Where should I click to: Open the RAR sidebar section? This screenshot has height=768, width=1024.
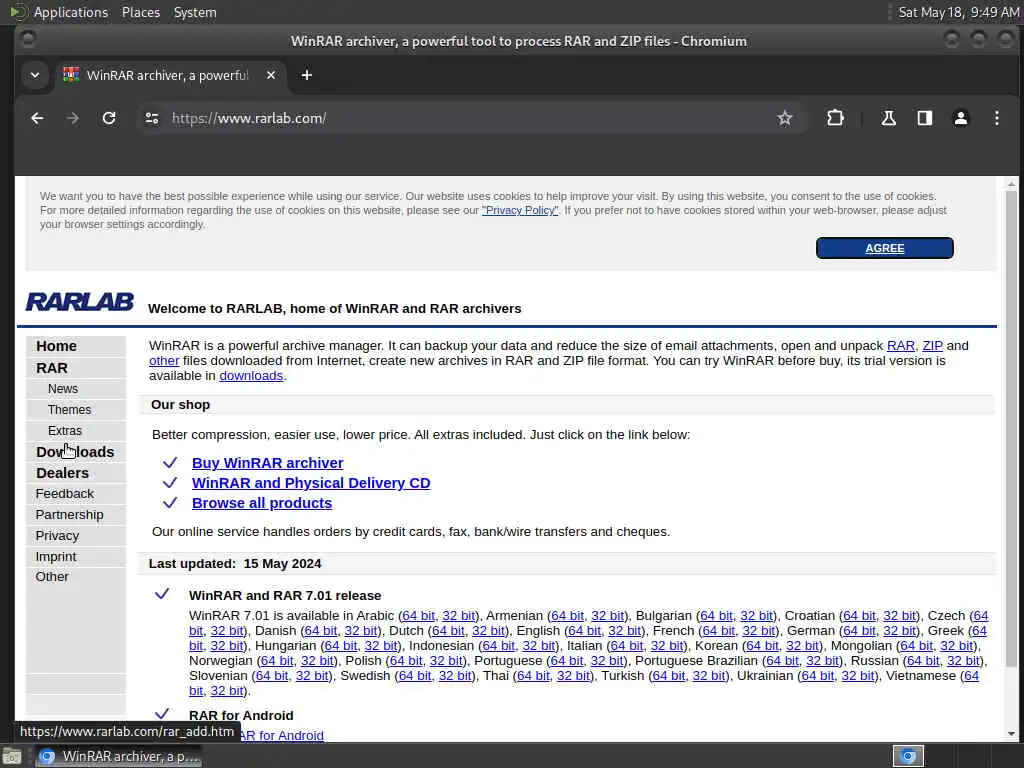52,368
